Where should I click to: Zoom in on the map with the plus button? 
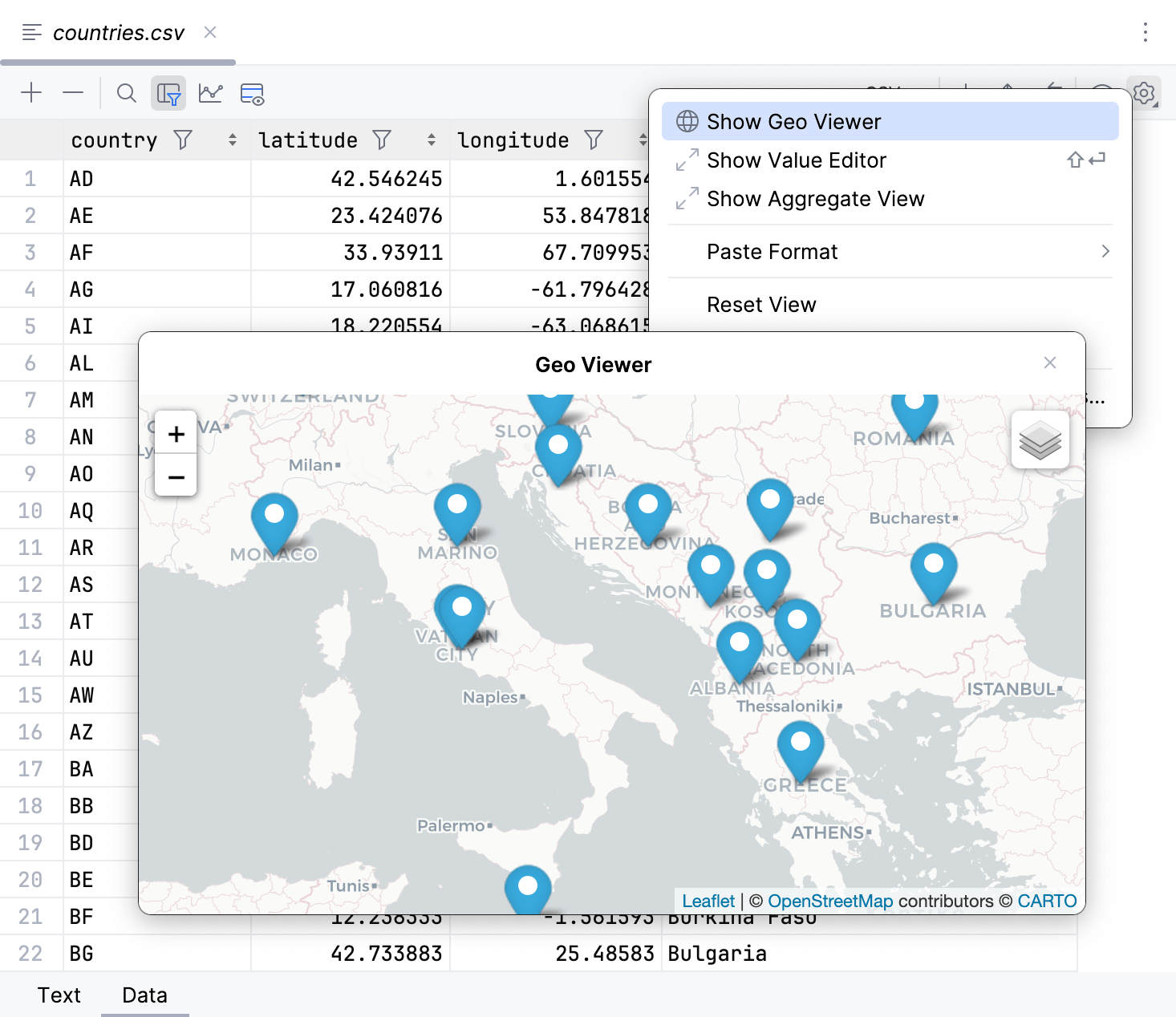175,434
